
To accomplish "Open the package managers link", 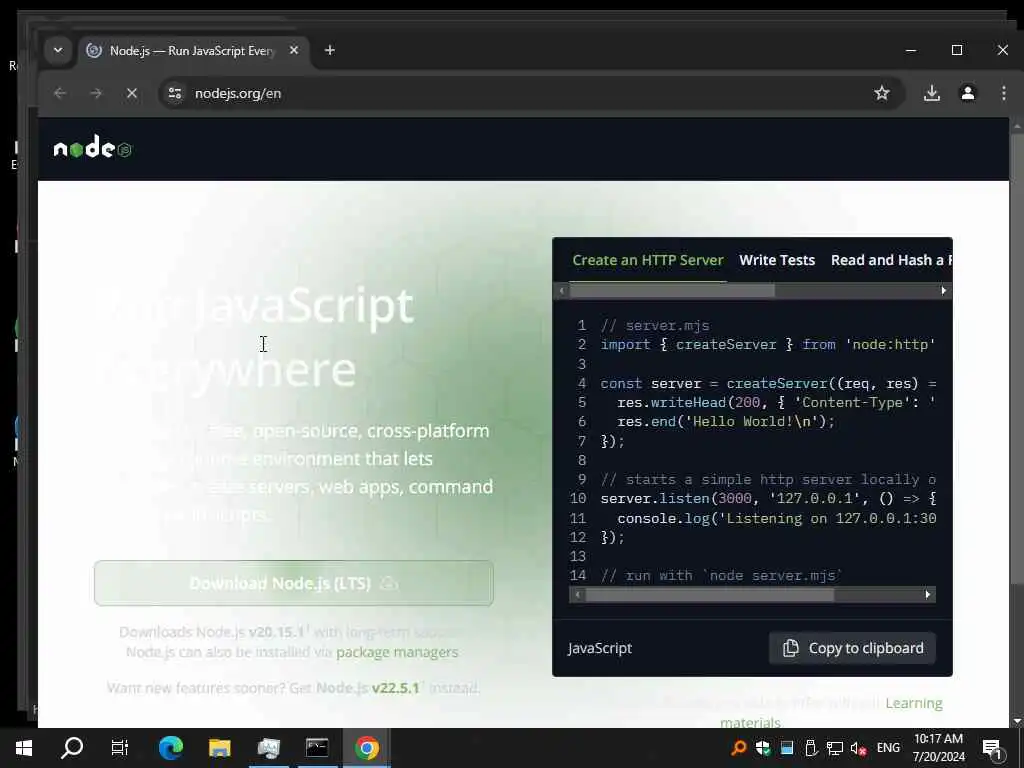I will tap(397, 652).
